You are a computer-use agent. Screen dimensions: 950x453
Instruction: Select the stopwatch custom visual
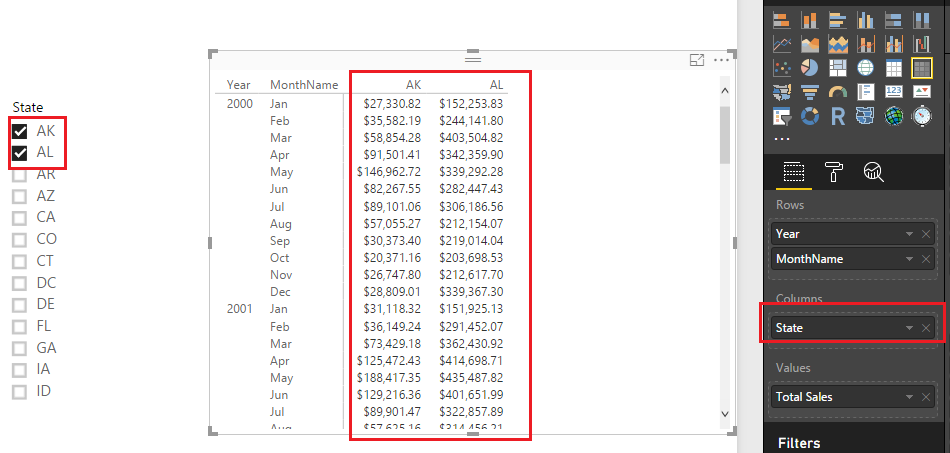[x=922, y=115]
